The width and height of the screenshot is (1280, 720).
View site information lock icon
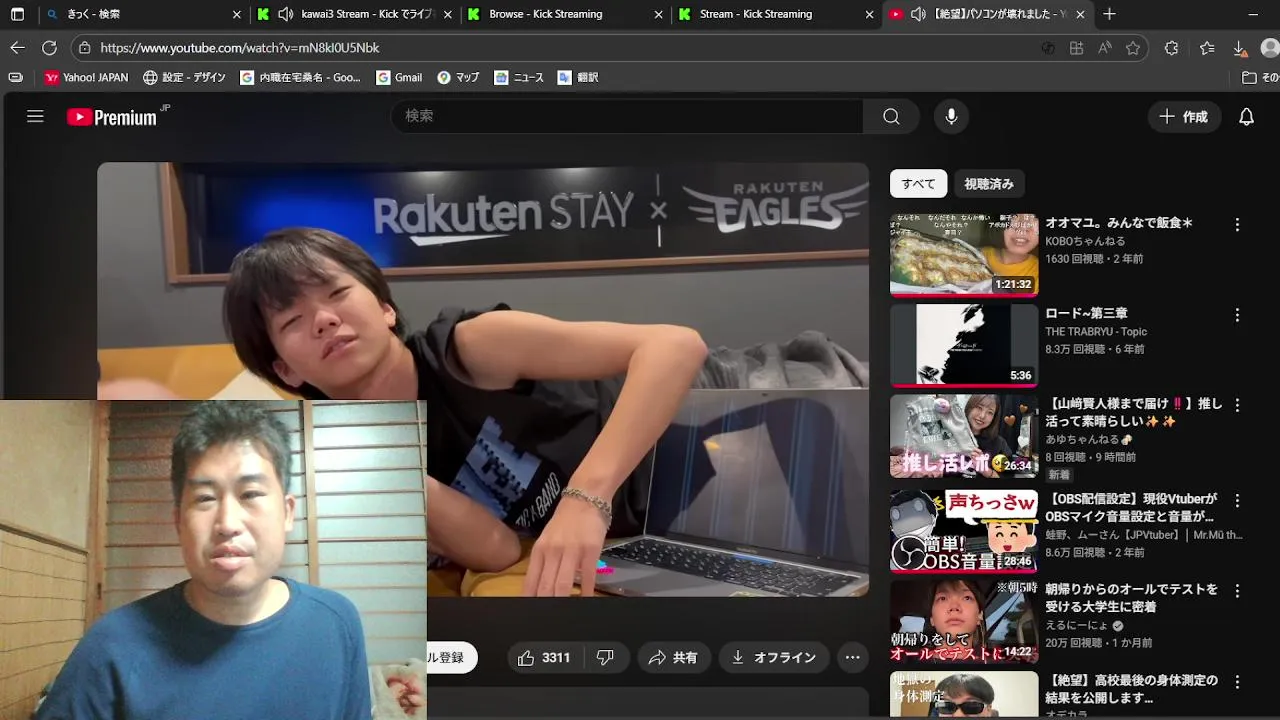pos(85,48)
